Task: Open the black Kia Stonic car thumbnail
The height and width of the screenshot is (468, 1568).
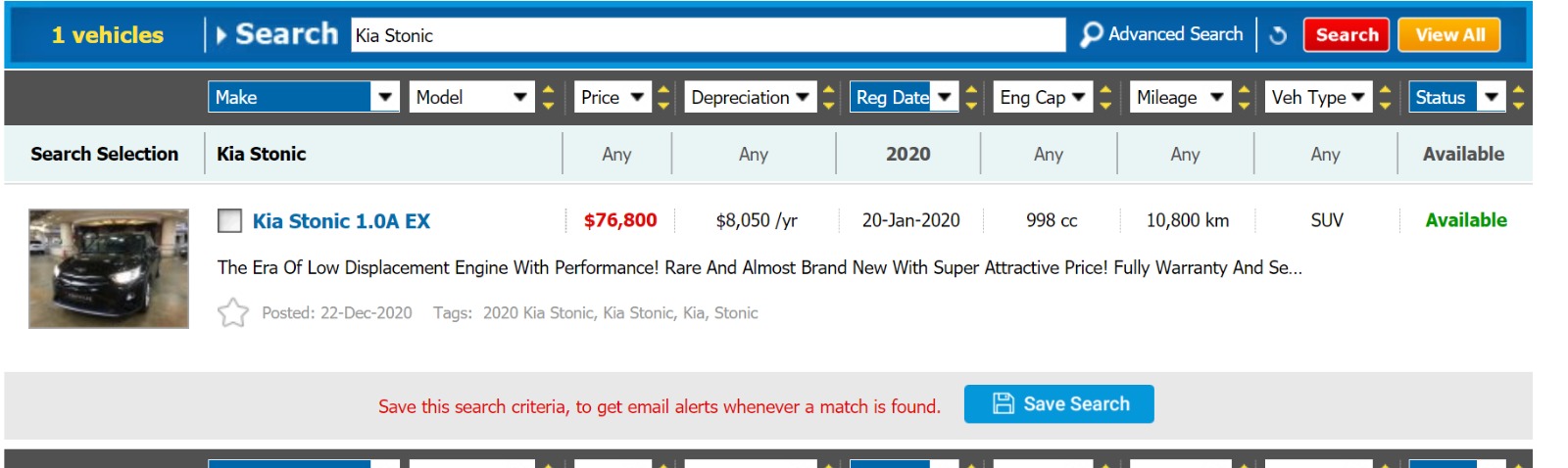Action: [109, 268]
